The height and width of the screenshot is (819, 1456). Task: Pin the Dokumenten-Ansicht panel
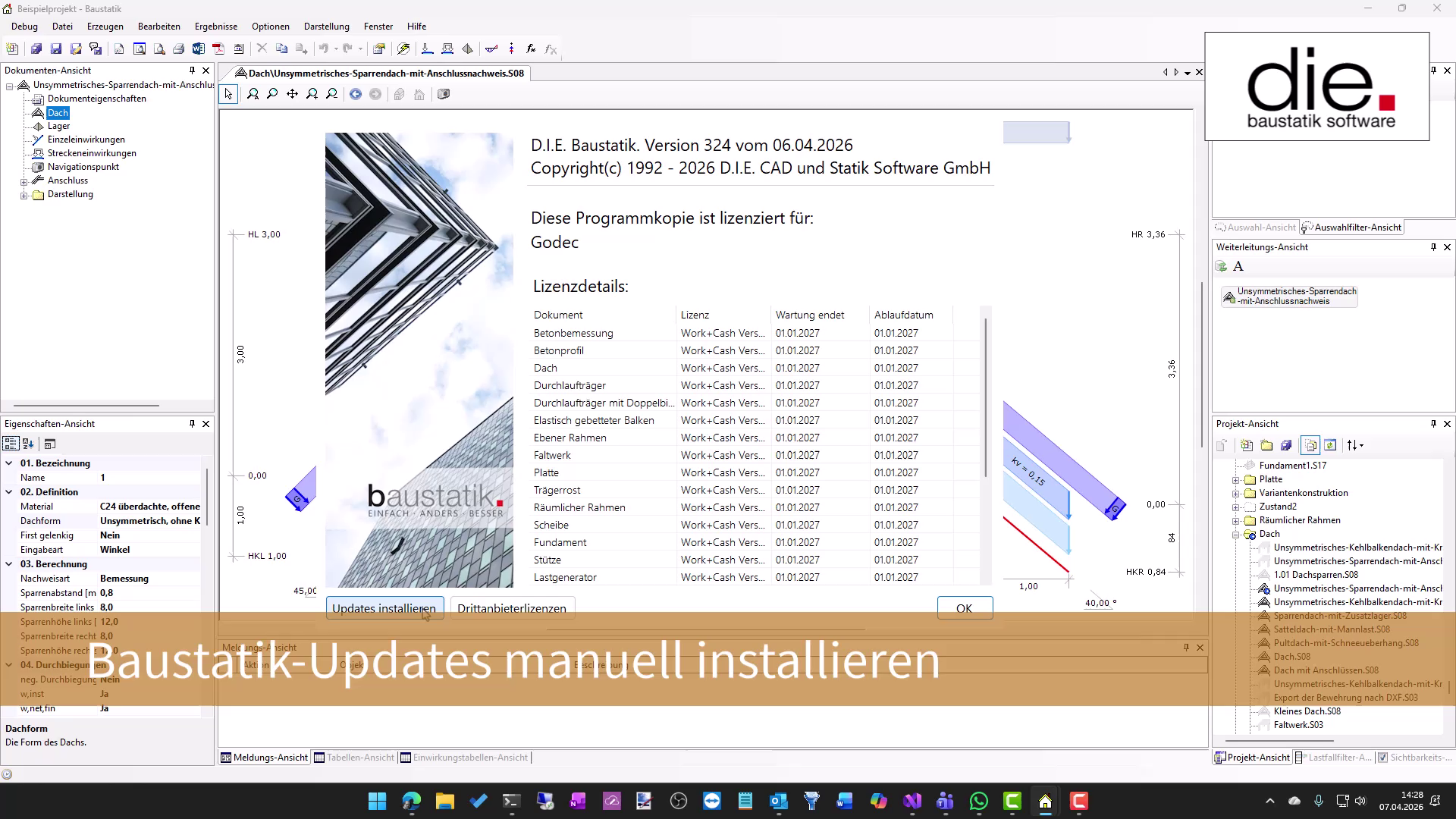(192, 71)
